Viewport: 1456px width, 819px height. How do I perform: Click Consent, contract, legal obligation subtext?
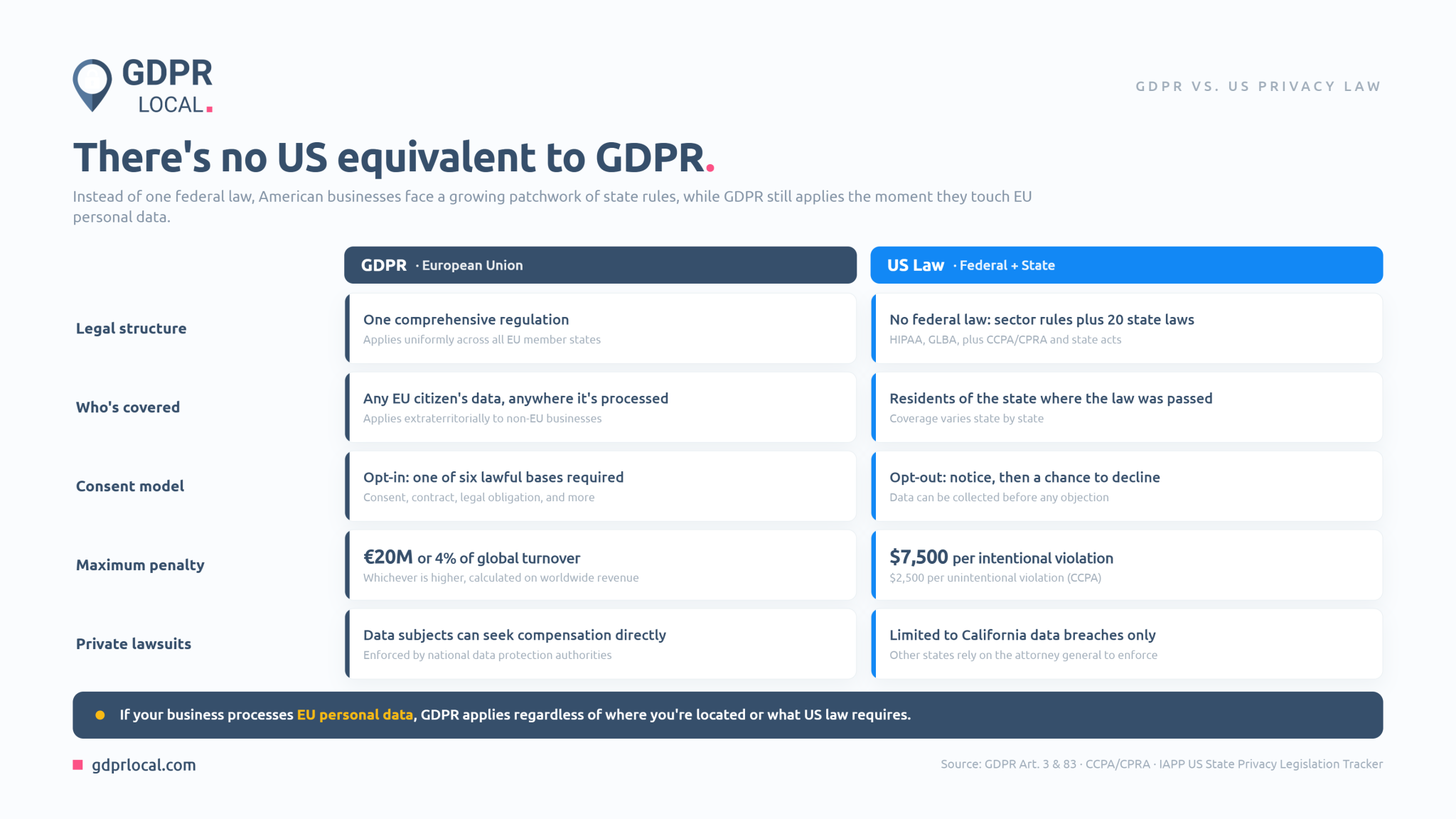click(x=478, y=498)
